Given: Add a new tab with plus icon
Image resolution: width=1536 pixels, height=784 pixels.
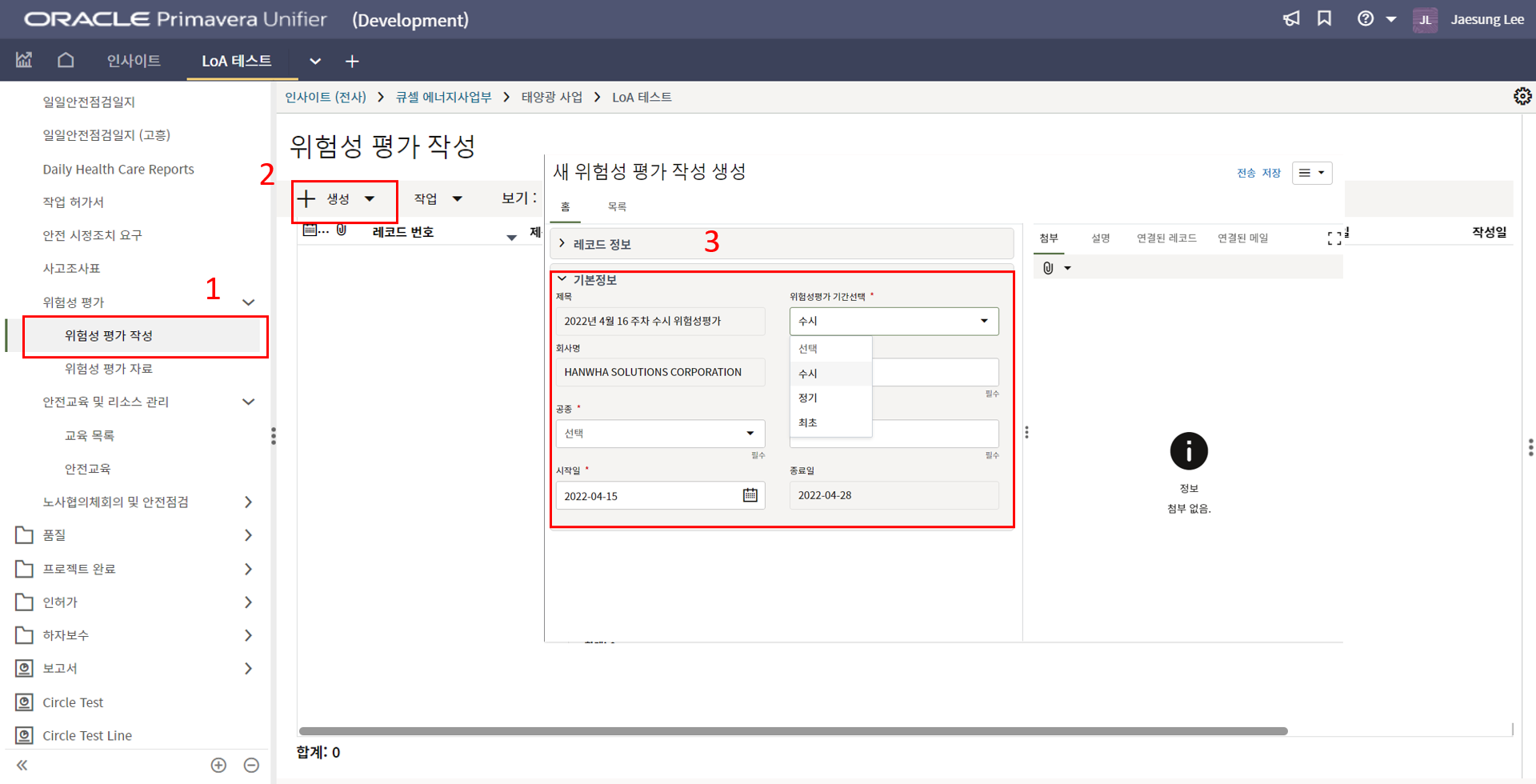Looking at the screenshot, I should pos(352,62).
